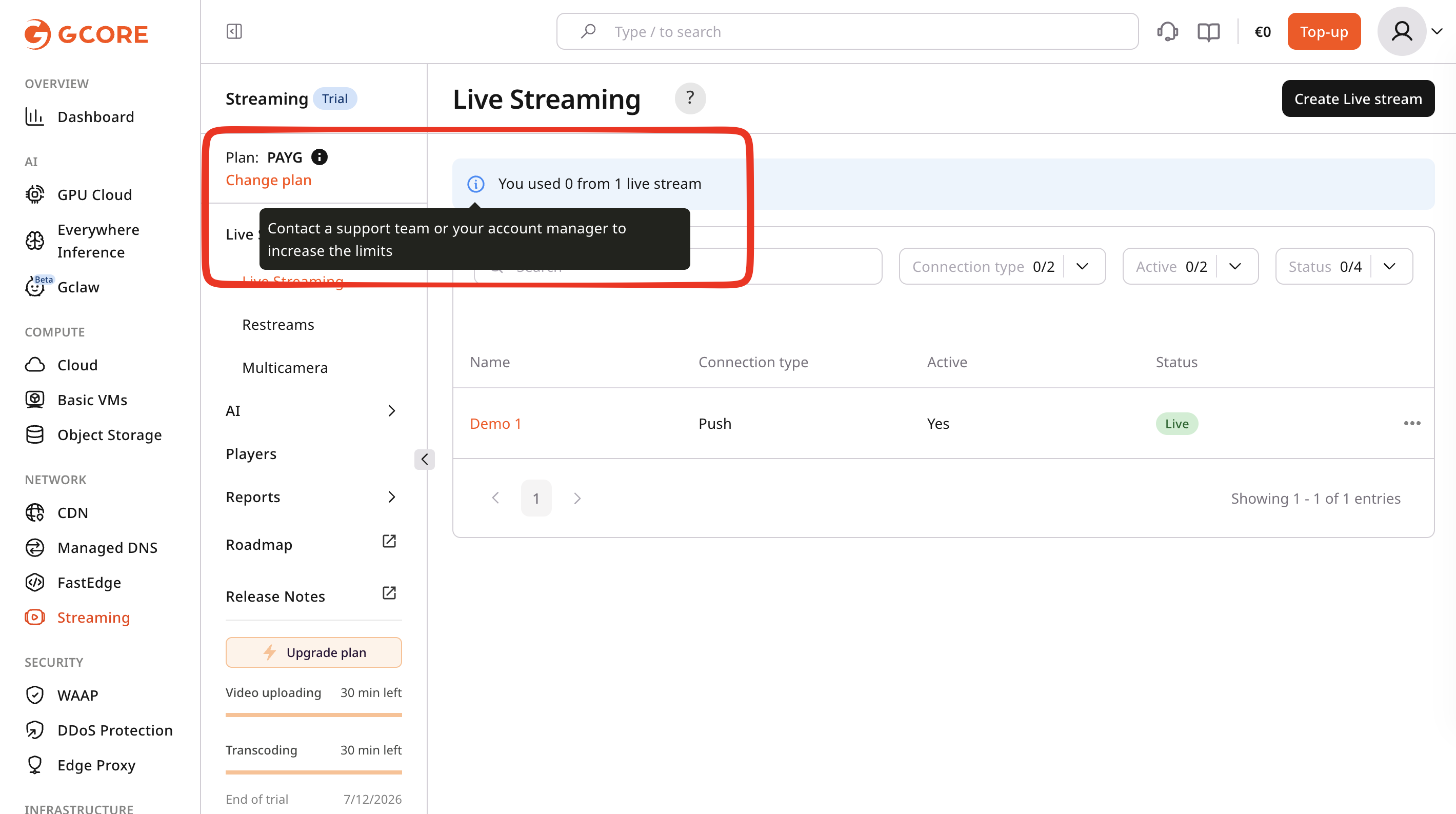The width and height of the screenshot is (1456, 814).
Task: Open Cloud in the sidebar
Action: [77, 365]
